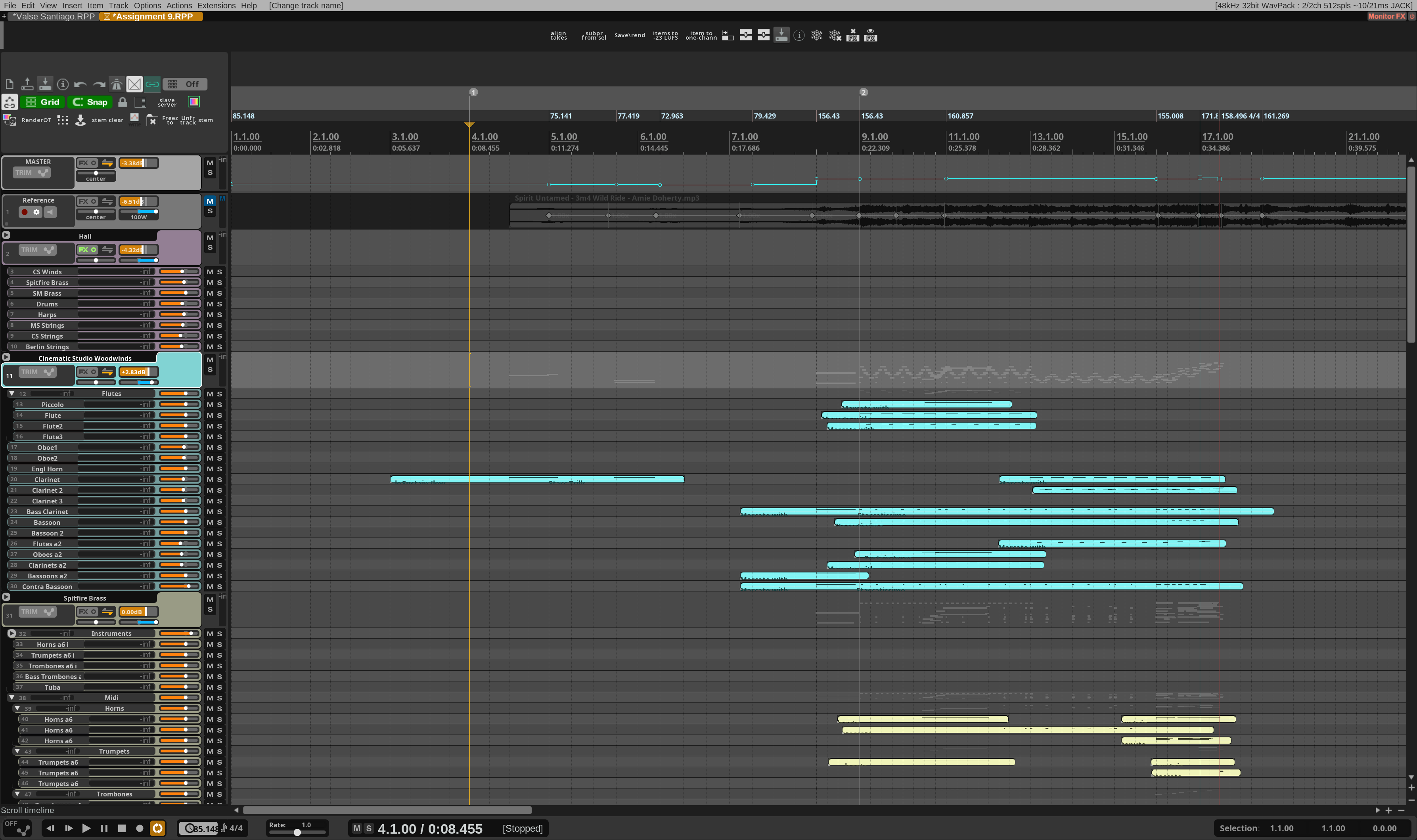Screen dimensions: 1417x840
Task: Click the stem clear button
Action: [107, 120]
